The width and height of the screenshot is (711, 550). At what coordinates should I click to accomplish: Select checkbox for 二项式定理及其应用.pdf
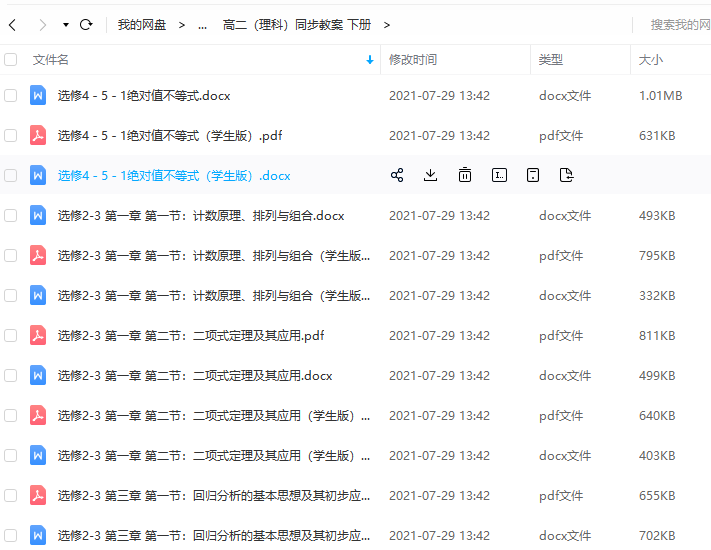point(11,336)
